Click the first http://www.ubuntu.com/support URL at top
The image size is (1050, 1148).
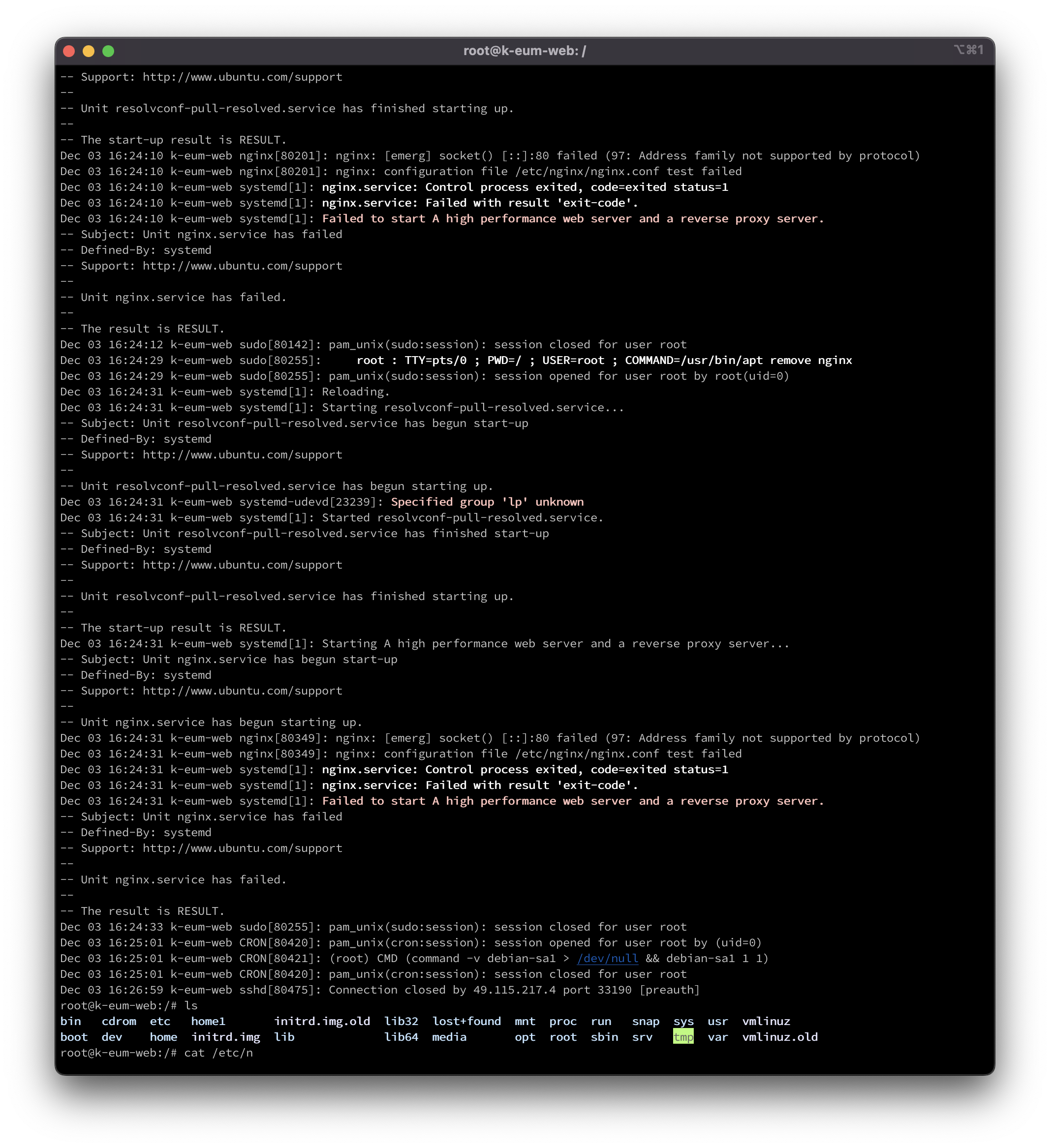pyautogui.click(x=242, y=77)
